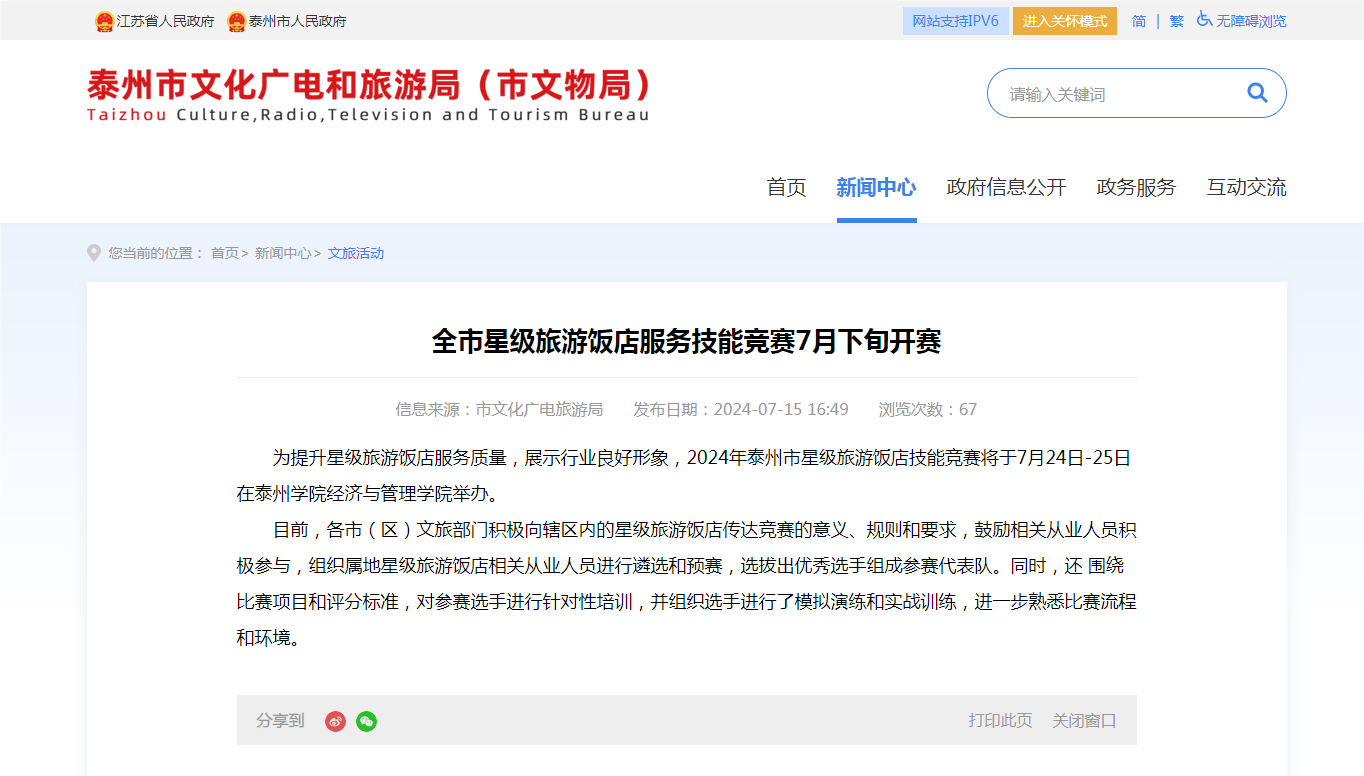
Task: Open the 首页 navigation tab
Action: pos(786,187)
